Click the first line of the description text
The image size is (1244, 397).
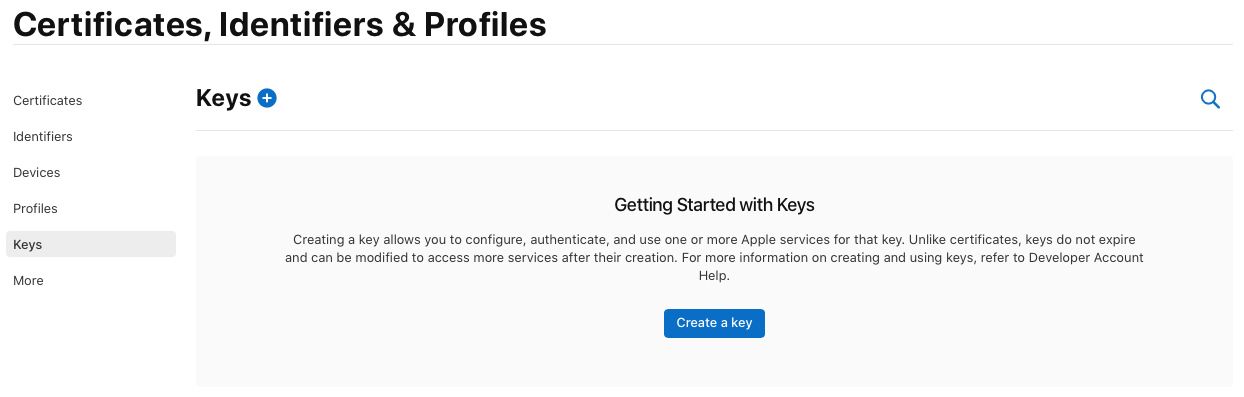coord(714,240)
